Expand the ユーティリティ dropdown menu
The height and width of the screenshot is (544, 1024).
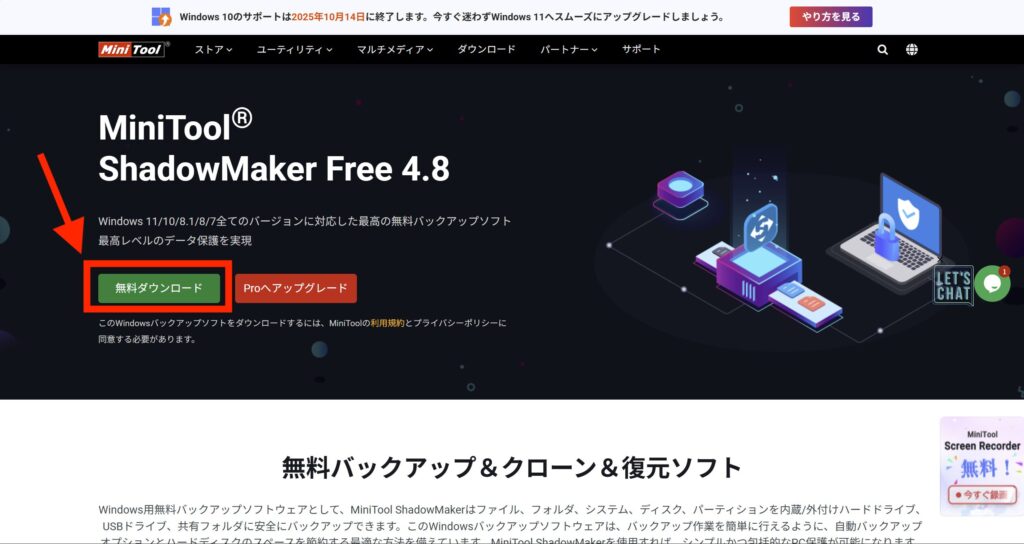(x=295, y=50)
